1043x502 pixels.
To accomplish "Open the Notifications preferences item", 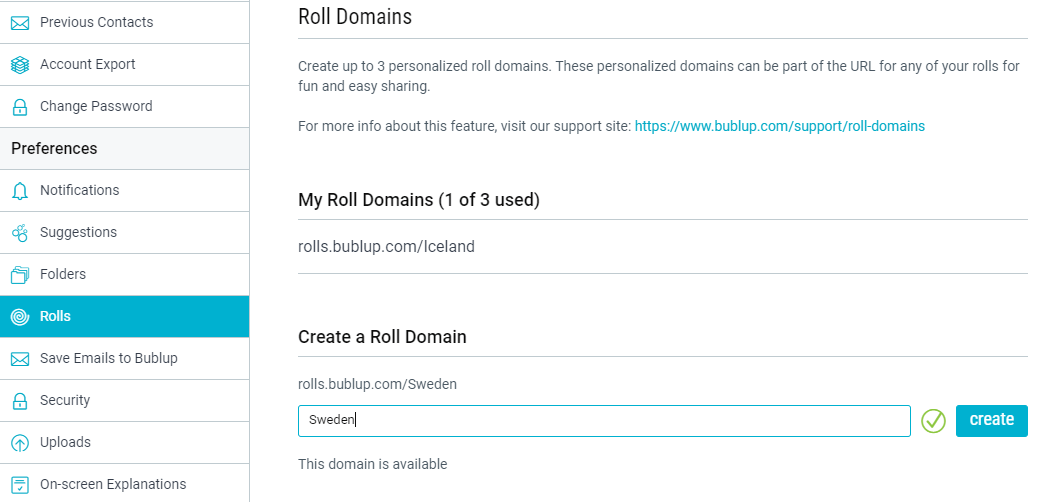I will tap(124, 190).
